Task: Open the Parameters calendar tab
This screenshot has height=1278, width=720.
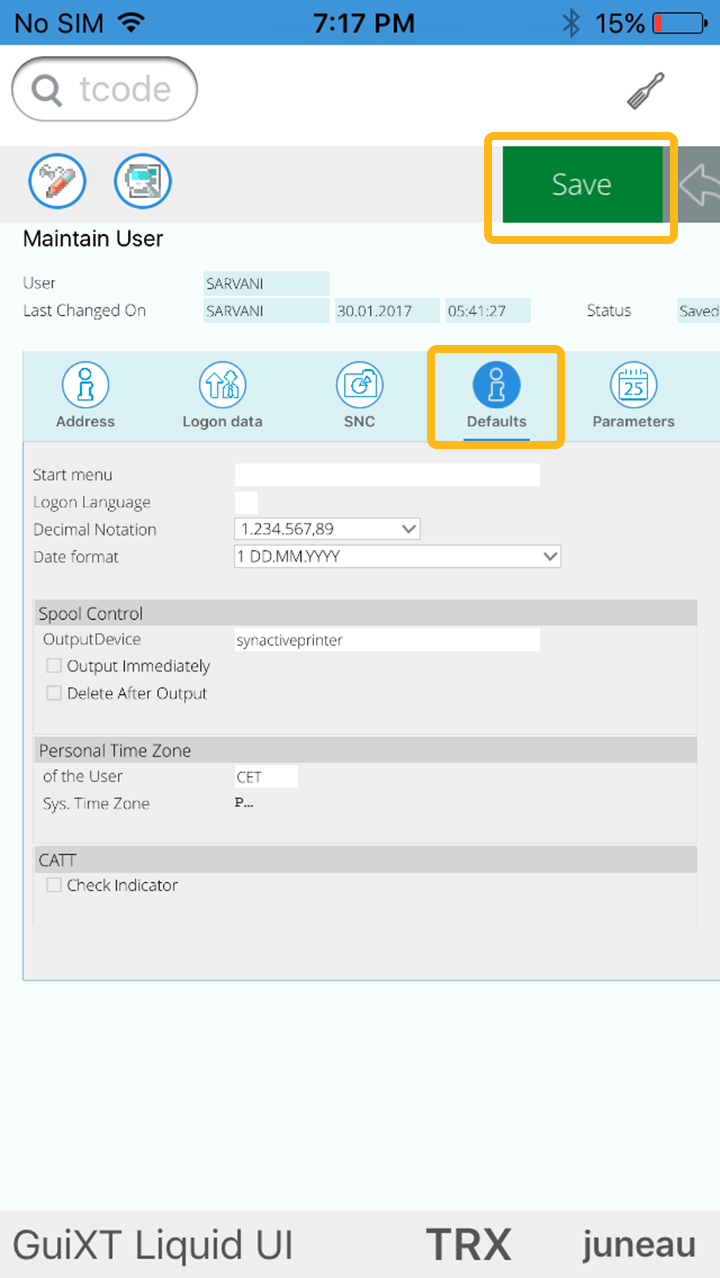Action: pyautogui.click(x=633, y=395)
